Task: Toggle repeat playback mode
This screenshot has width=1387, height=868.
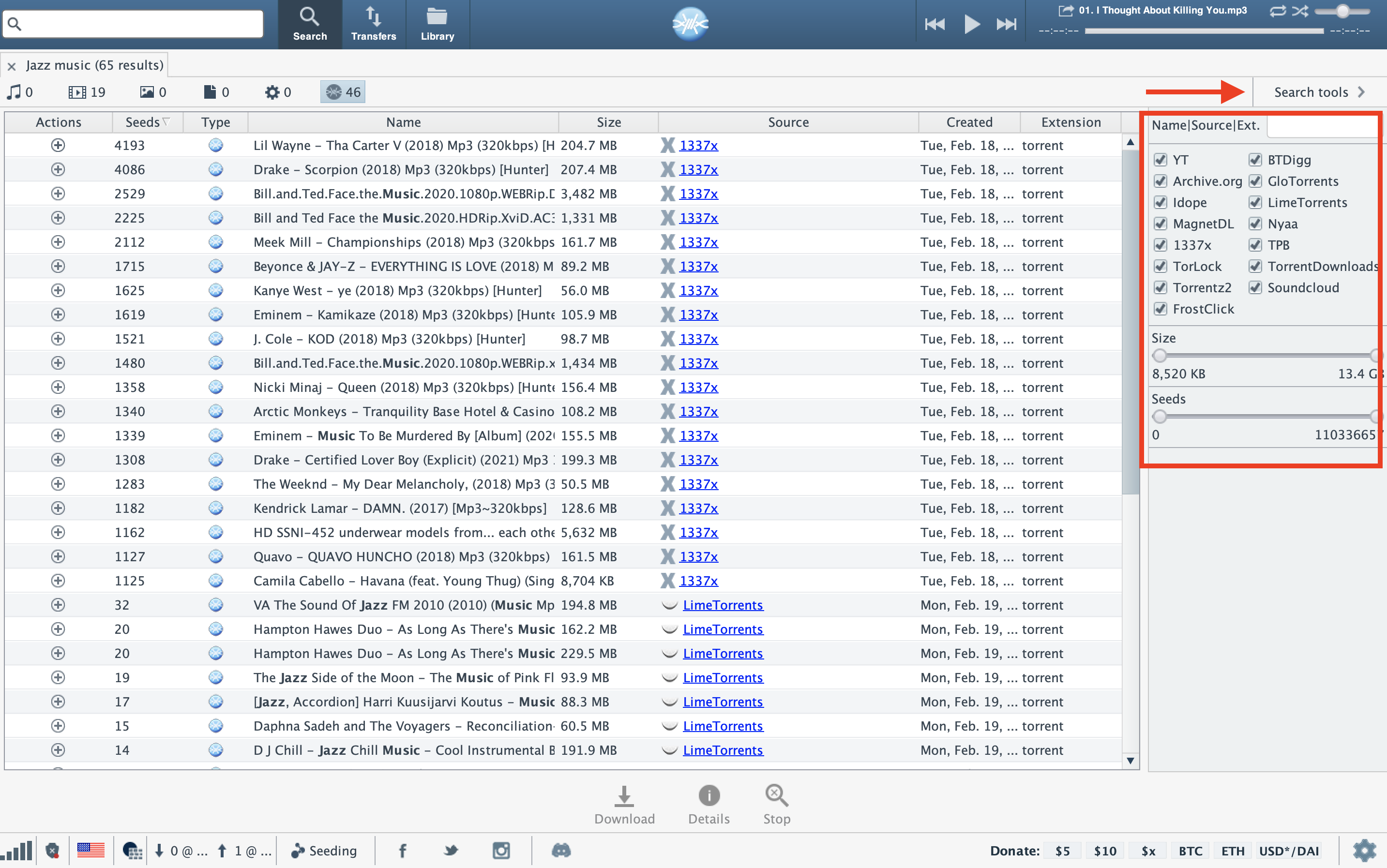Action: (1278, 11)
